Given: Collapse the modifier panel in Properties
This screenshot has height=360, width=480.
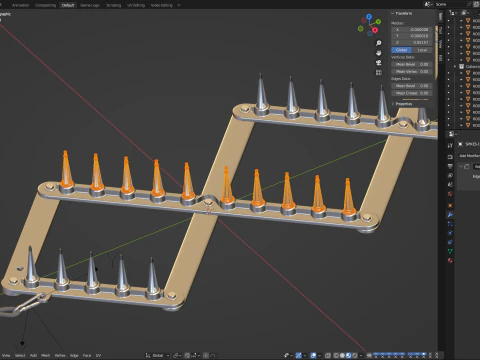Looking at the screenshot, I should pyautogui.click(x=462, y=167).
